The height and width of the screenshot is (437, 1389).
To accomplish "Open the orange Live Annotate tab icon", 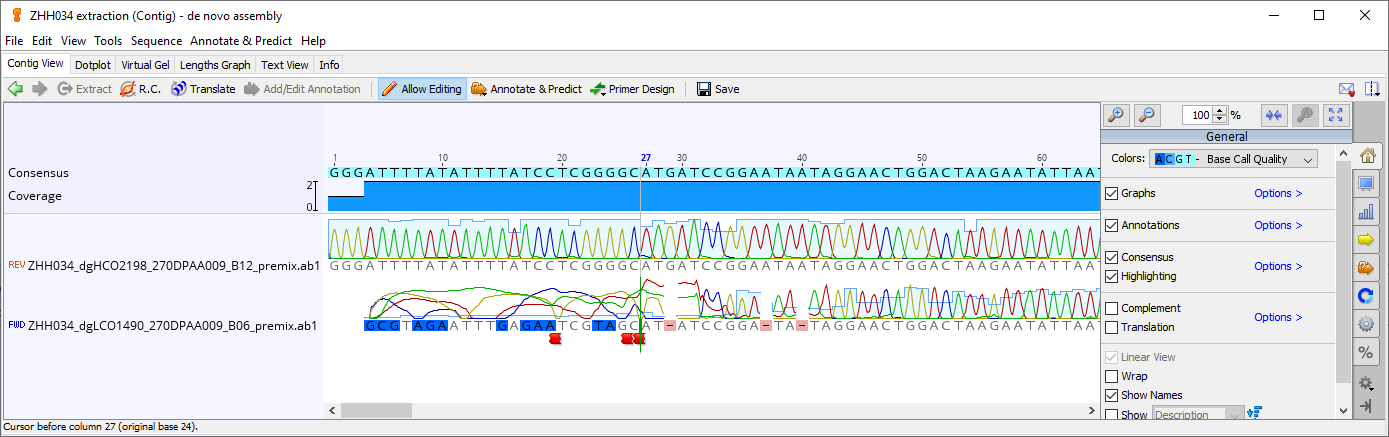I will pyautogui.click(x=1366, y=268).
